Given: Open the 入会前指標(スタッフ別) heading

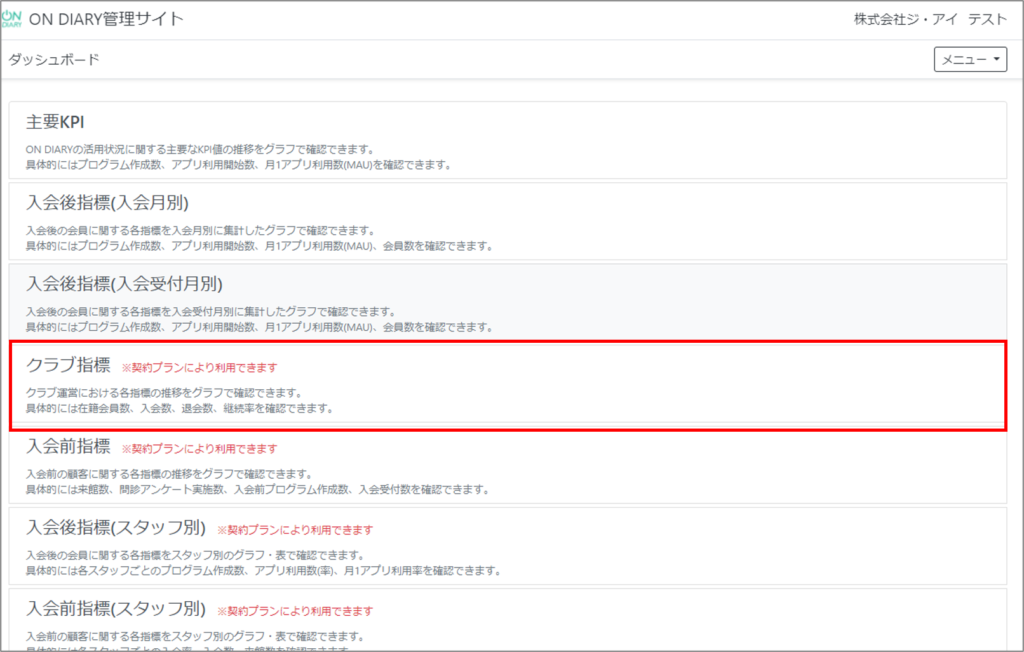Looking at the screenshot, I should [116, 609].
